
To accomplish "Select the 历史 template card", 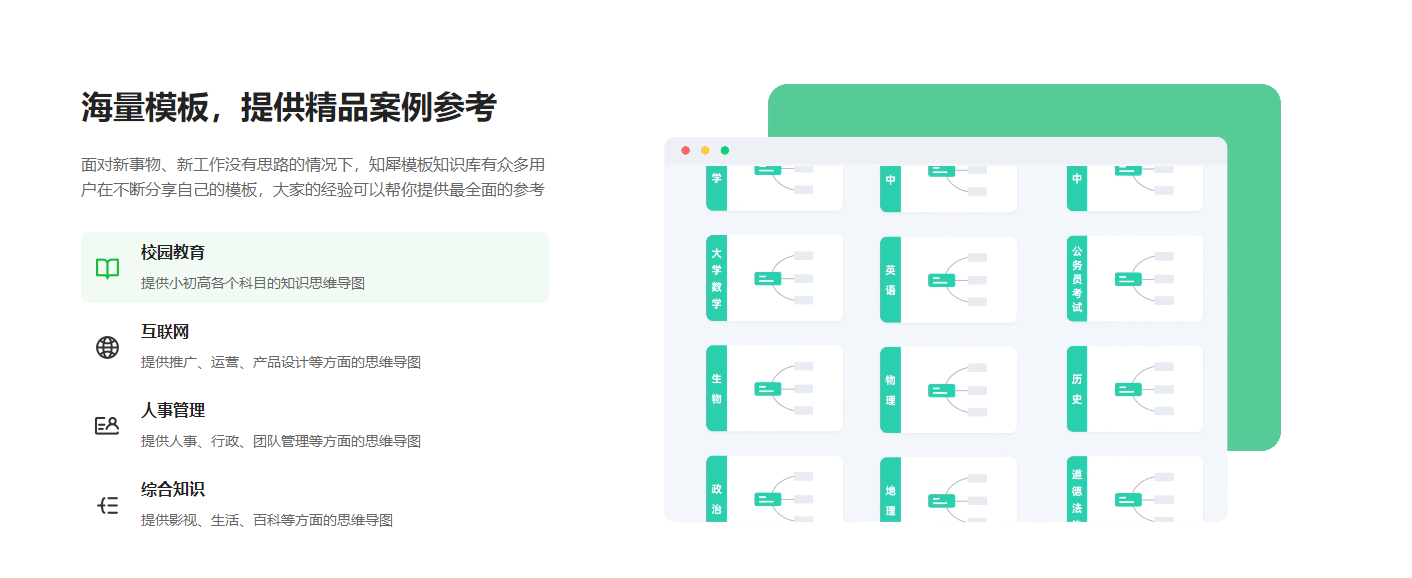I will [x=1134, y=389].
